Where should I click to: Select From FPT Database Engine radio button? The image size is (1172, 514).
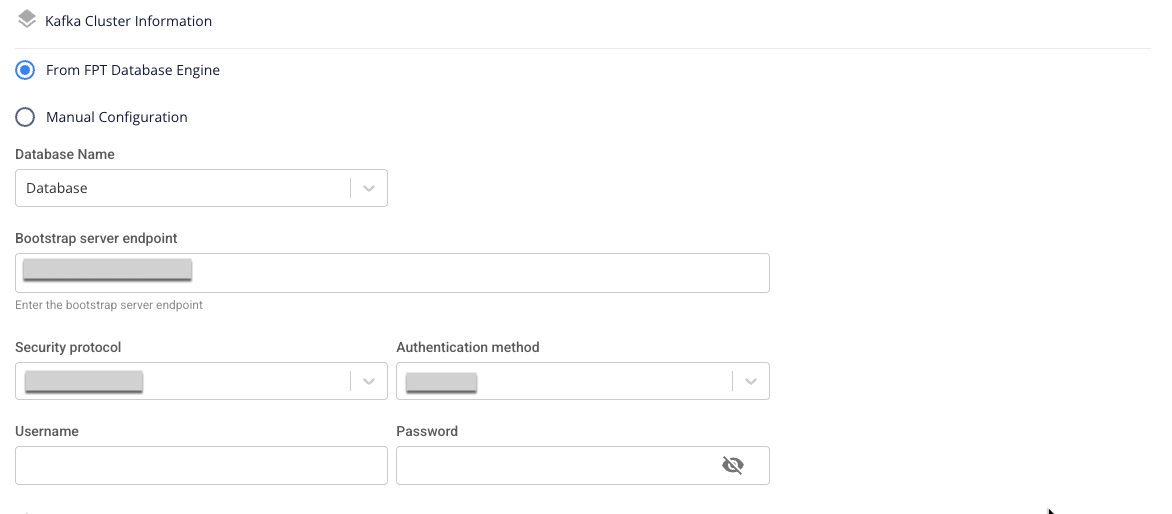26,70
